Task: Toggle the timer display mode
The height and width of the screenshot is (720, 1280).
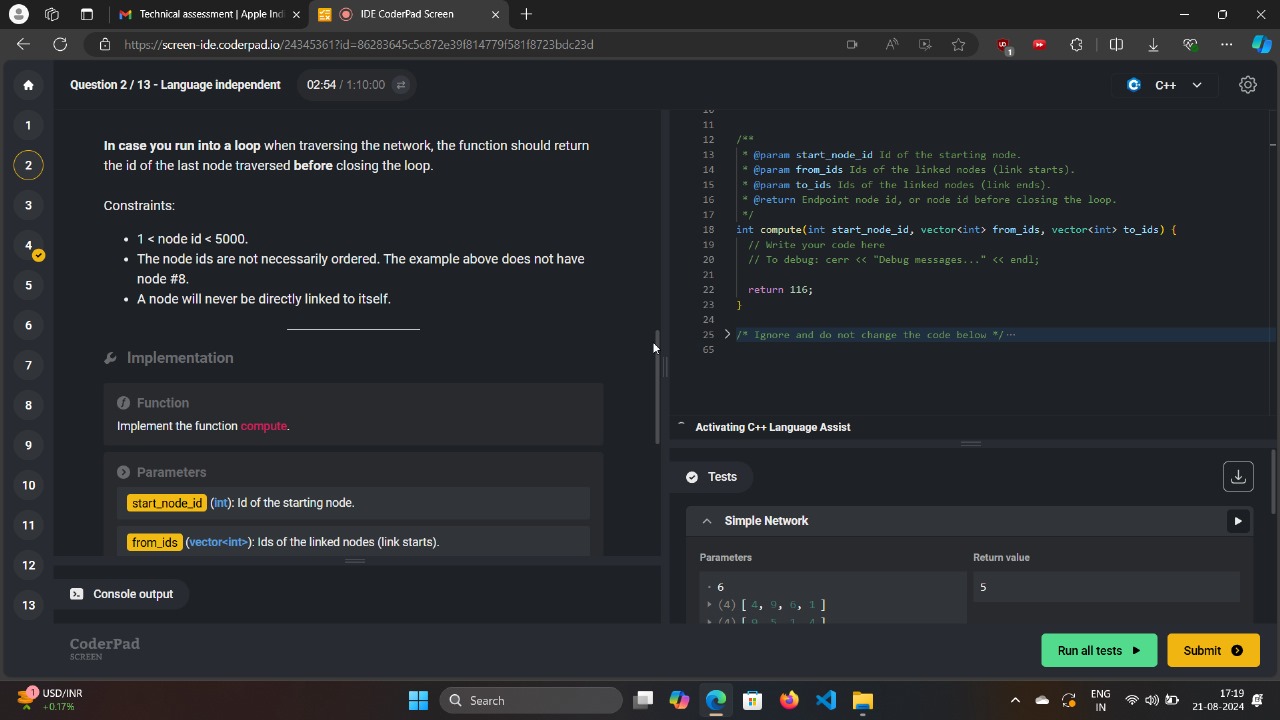Action: tap(400, 85)
